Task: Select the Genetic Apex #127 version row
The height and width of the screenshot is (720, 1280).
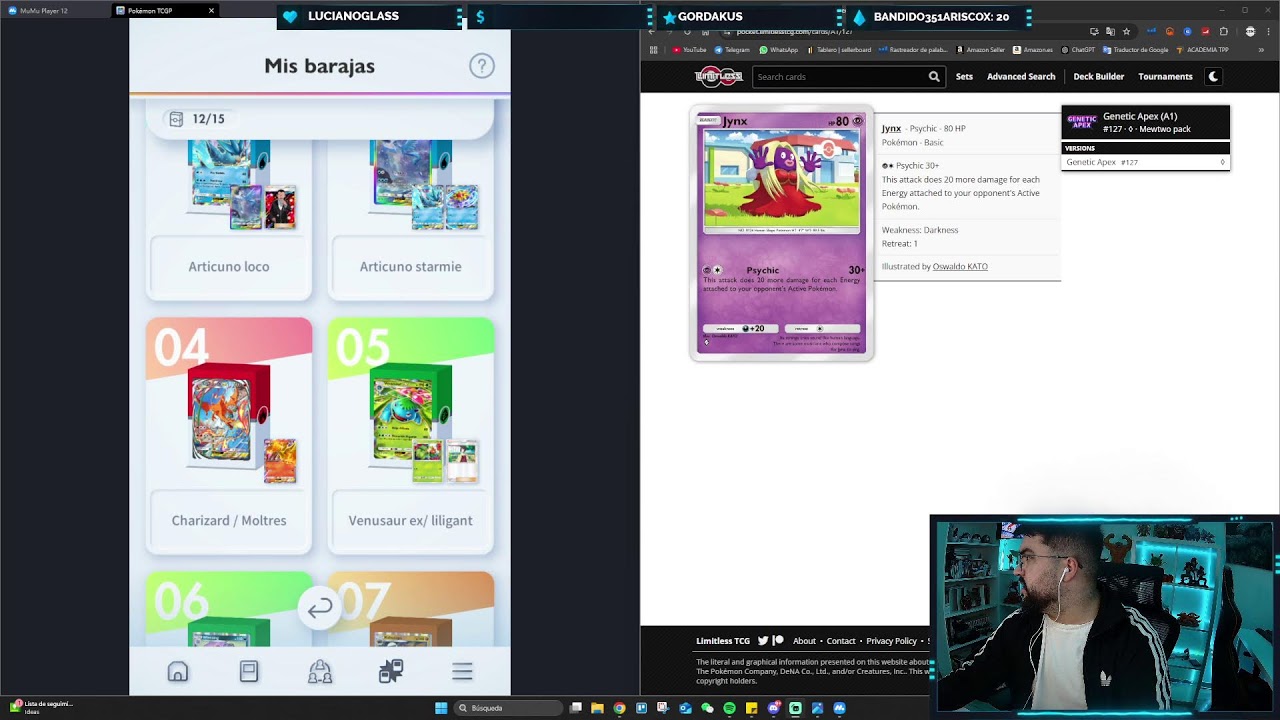Action: click(1145, 162)
